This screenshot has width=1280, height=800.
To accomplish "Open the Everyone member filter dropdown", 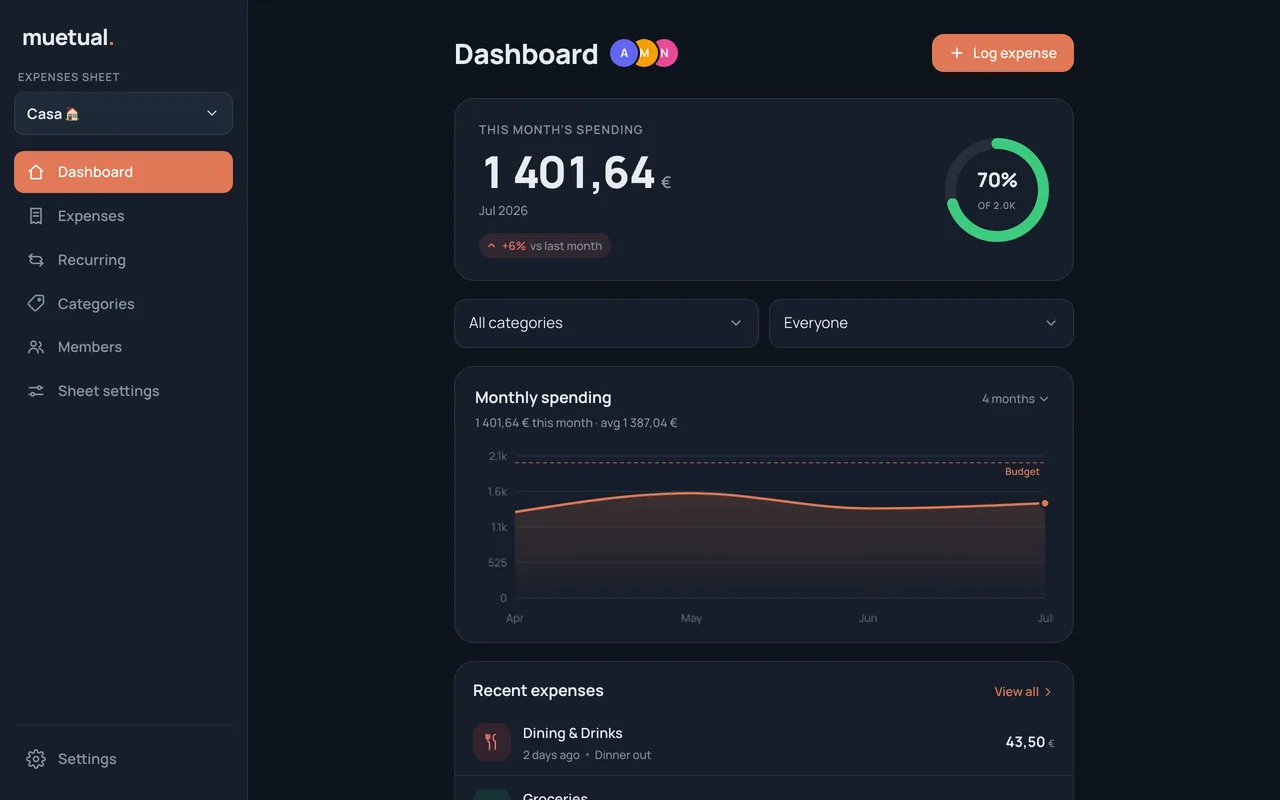I will 921,323.
